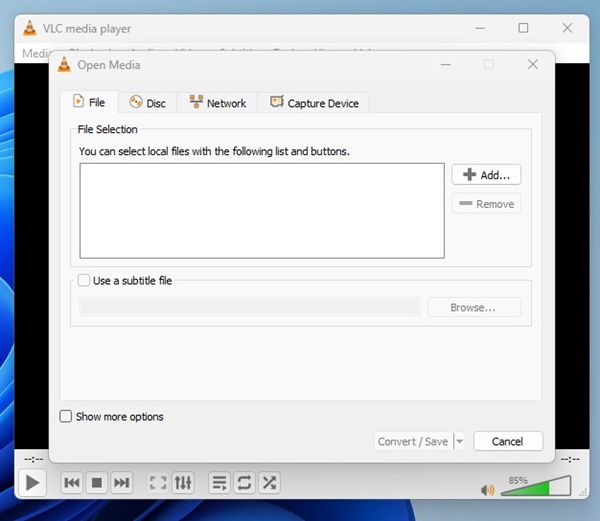Image resolution: width=600 pixels, height=521 pixels.
Task: Skip to previous media track
Action: tap(72, 483)
